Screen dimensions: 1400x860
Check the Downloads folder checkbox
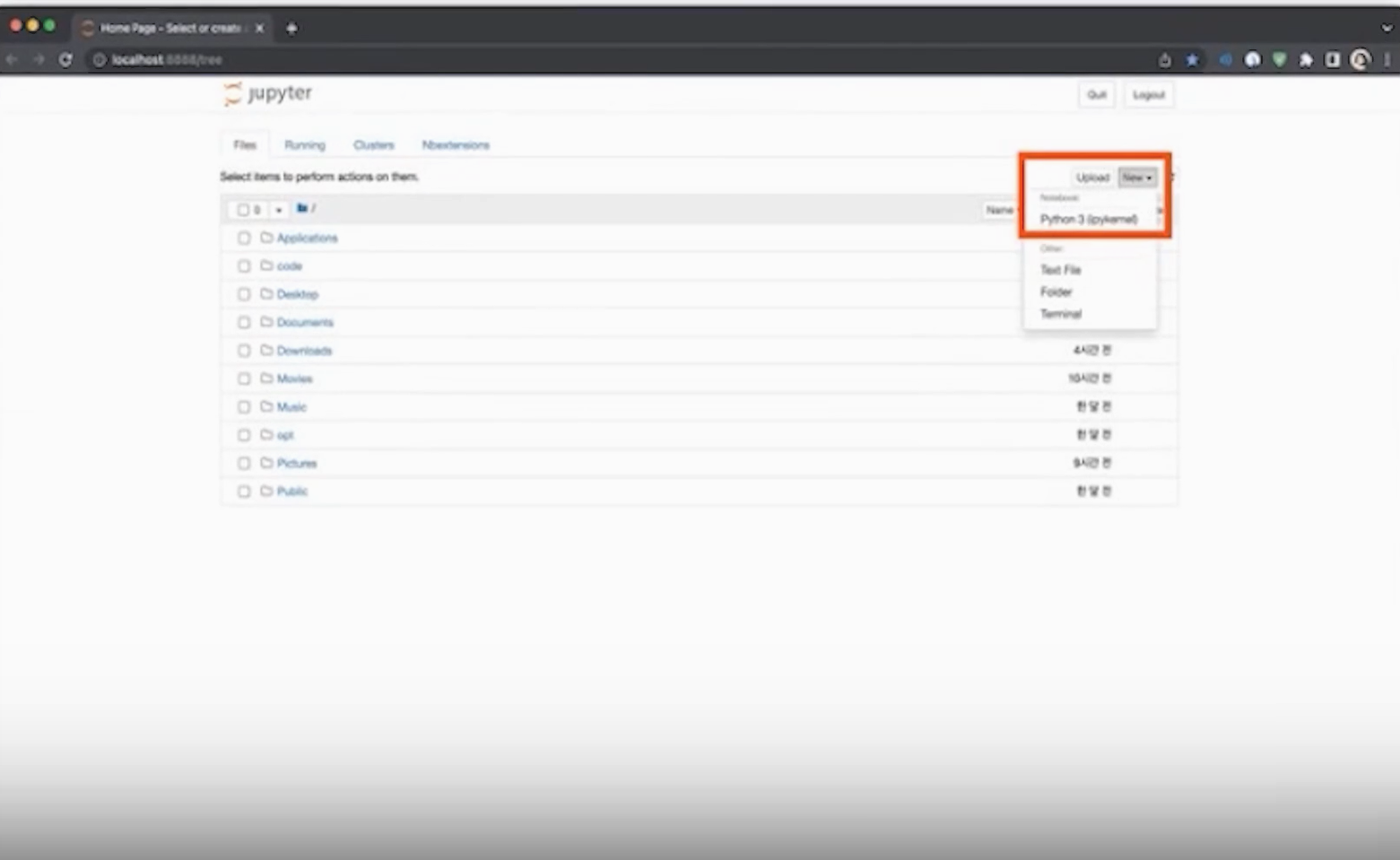(x=244, y=350)
